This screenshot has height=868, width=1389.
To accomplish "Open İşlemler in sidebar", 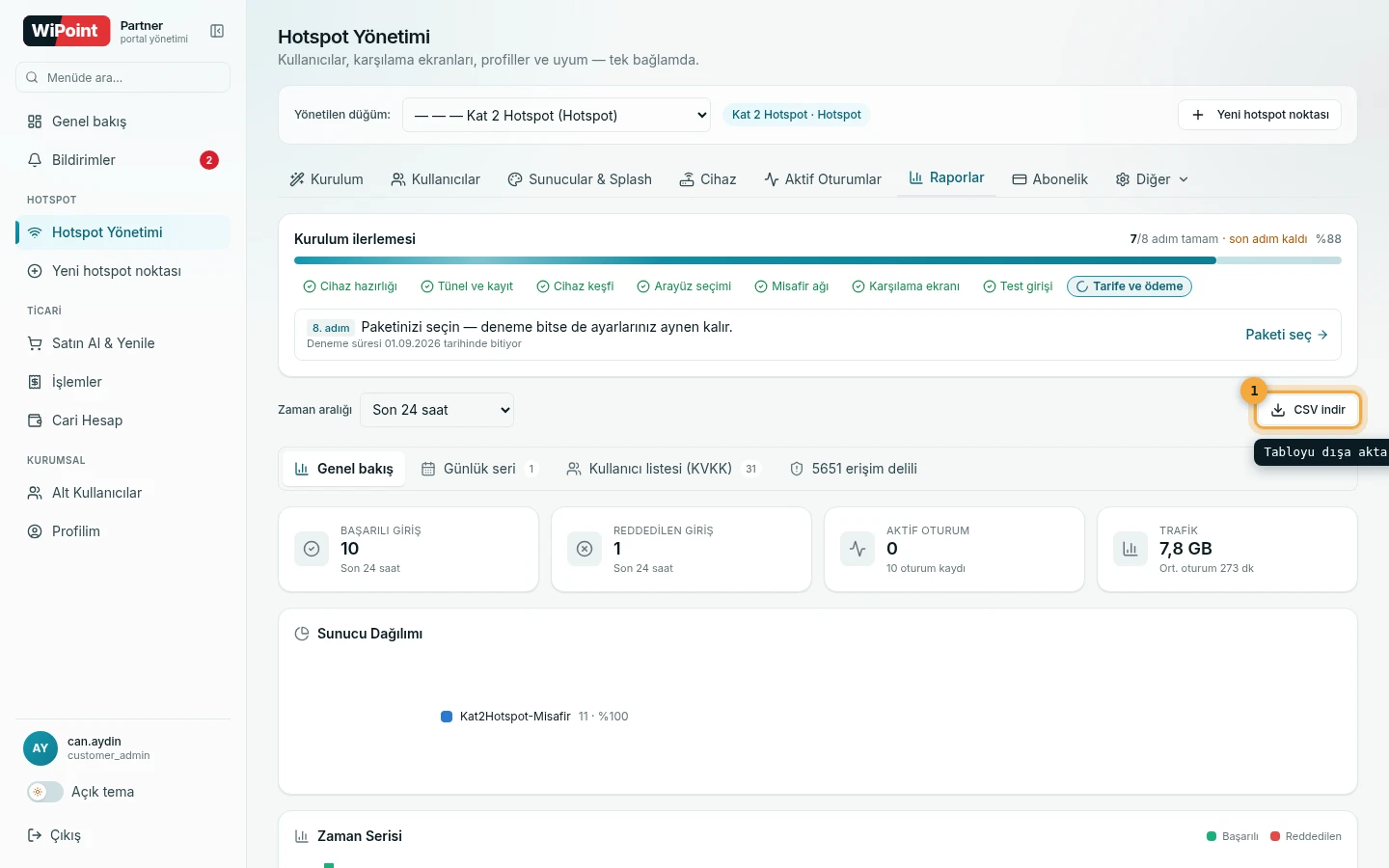I will pos(123,382).
